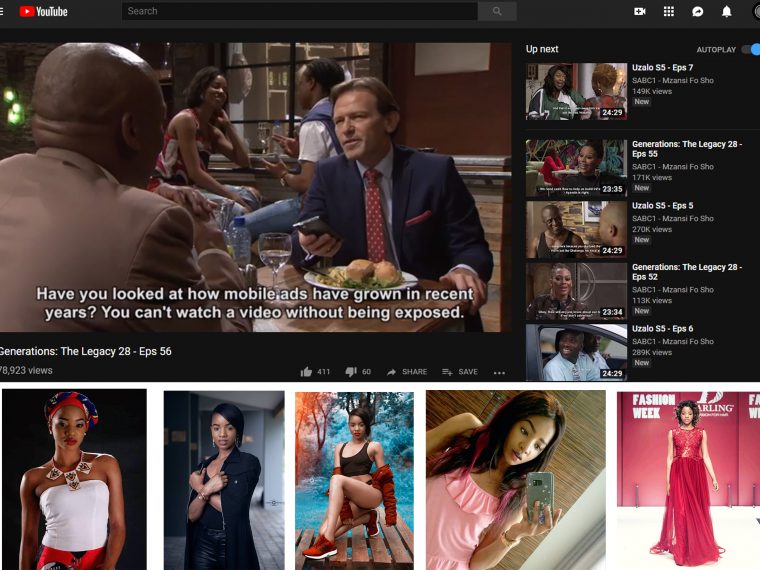Click the main video player area
This screenshot has height=570, width=760.
click(255, 187)
